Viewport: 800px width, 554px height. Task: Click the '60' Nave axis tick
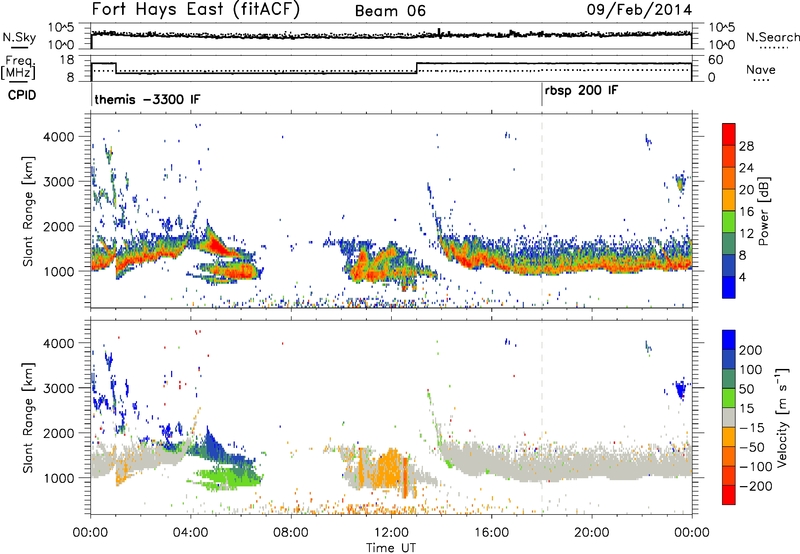click(x=716, y=60)
